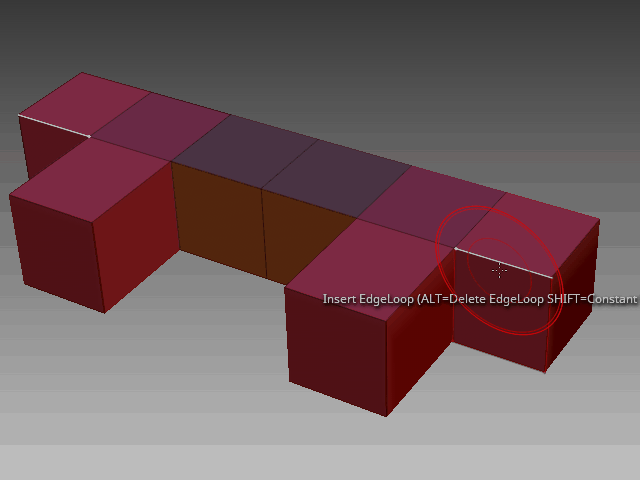Select the far-left top face of back row
Screen dimensions: 640x480
tap(85, 104)
